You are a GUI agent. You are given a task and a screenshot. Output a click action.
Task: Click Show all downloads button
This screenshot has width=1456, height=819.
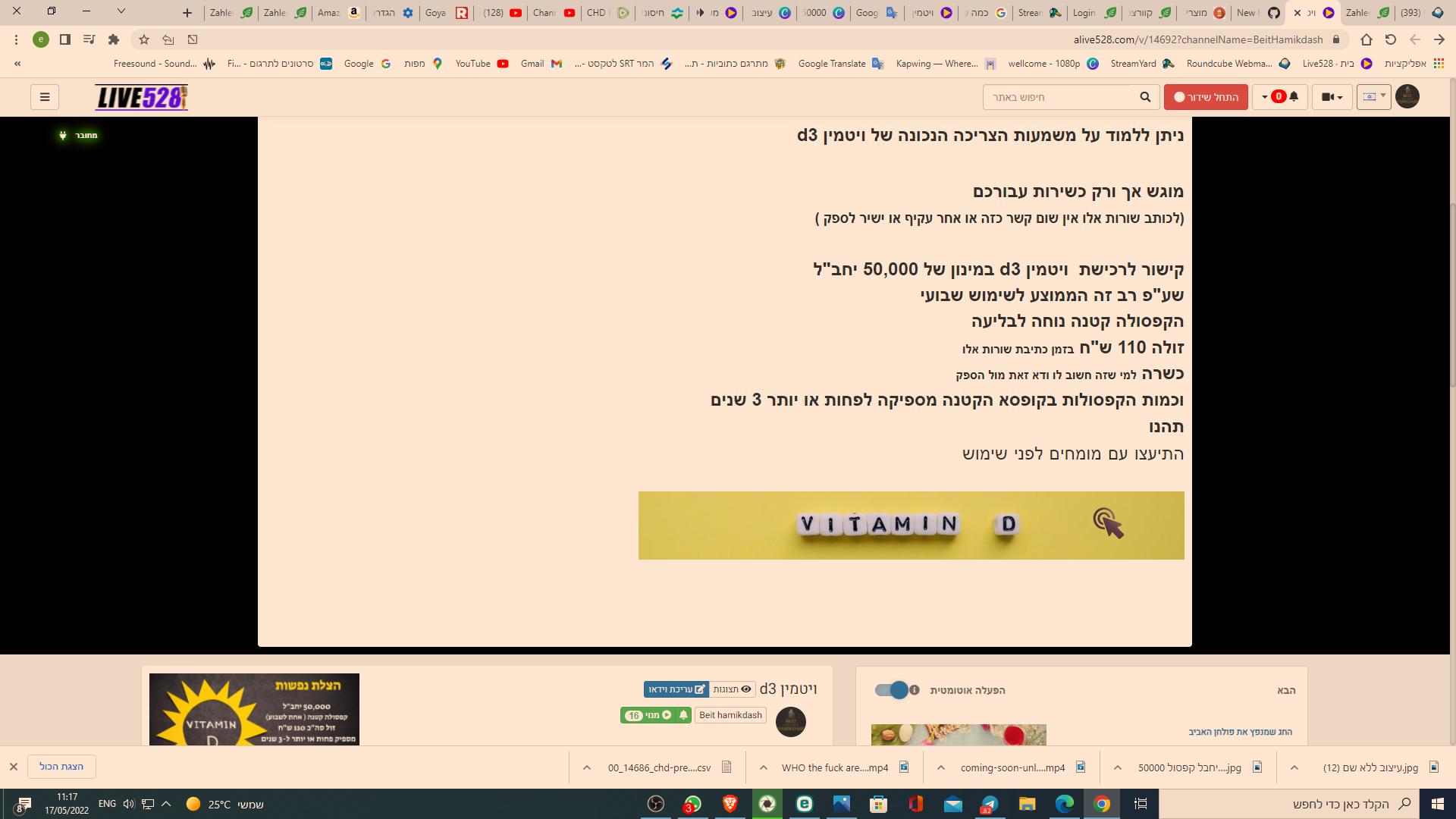61,767
